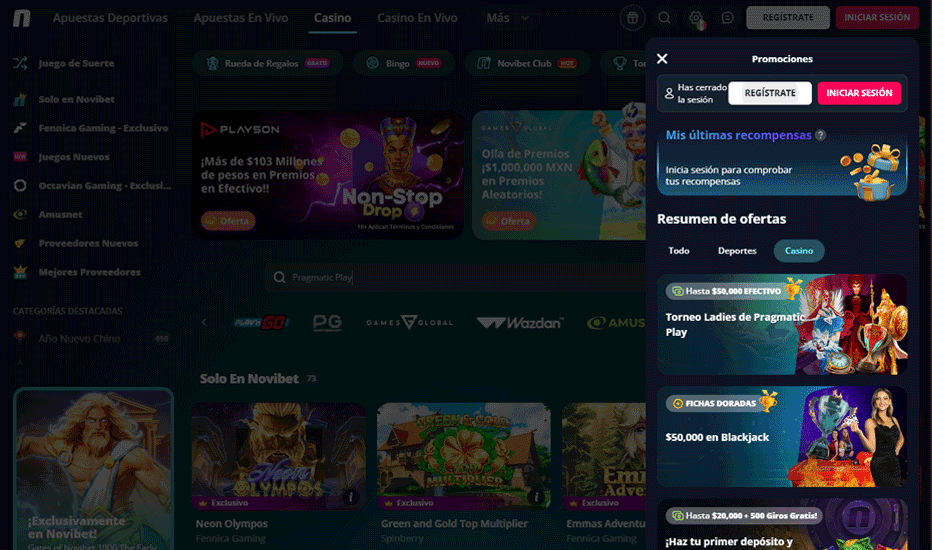The image size is (932, 550).
Task: Close the Promociones panel
Action: tap(662, 59)
